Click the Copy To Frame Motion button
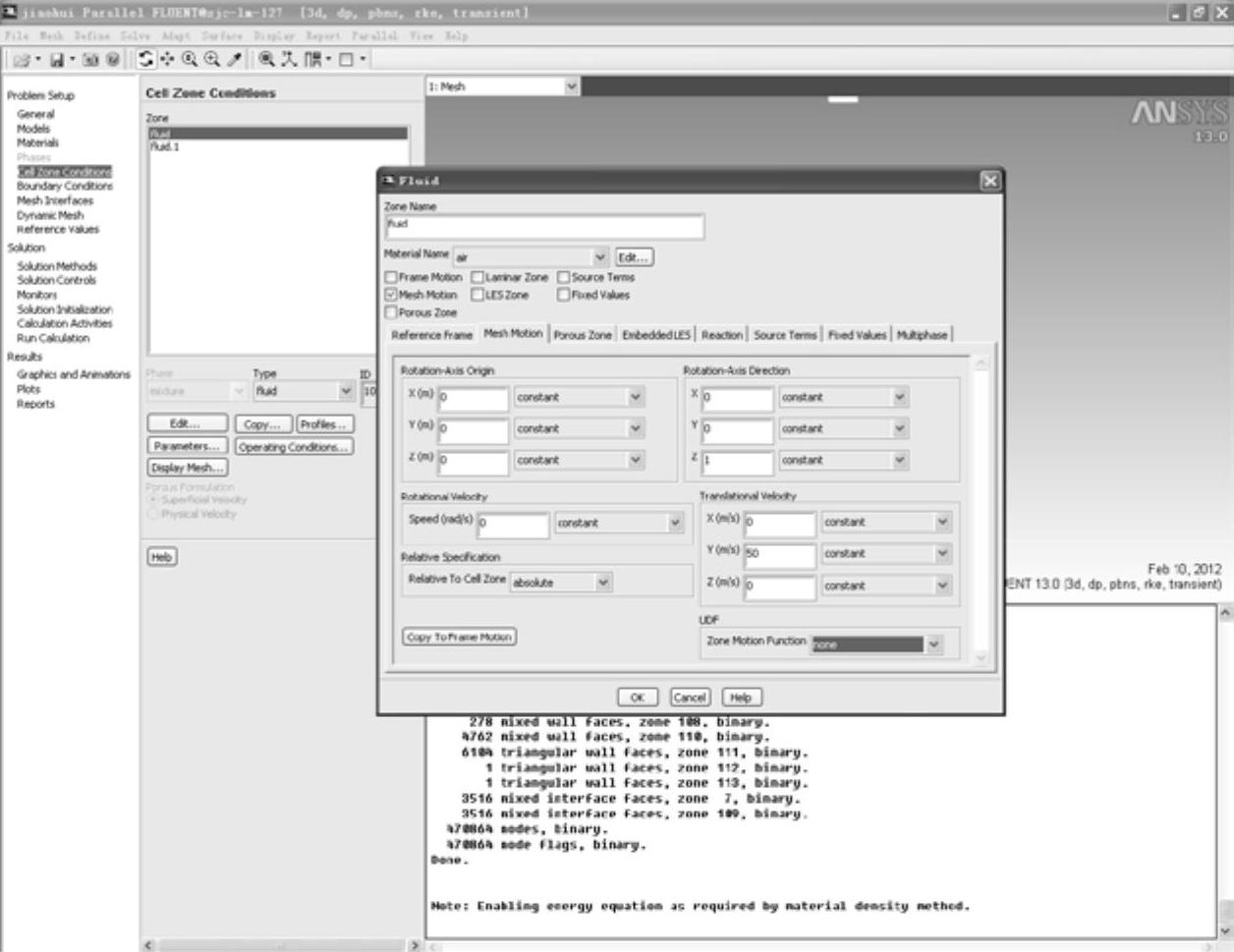Image resolution: width=1234 pixels, height=952 pixels. click(459, 637)
